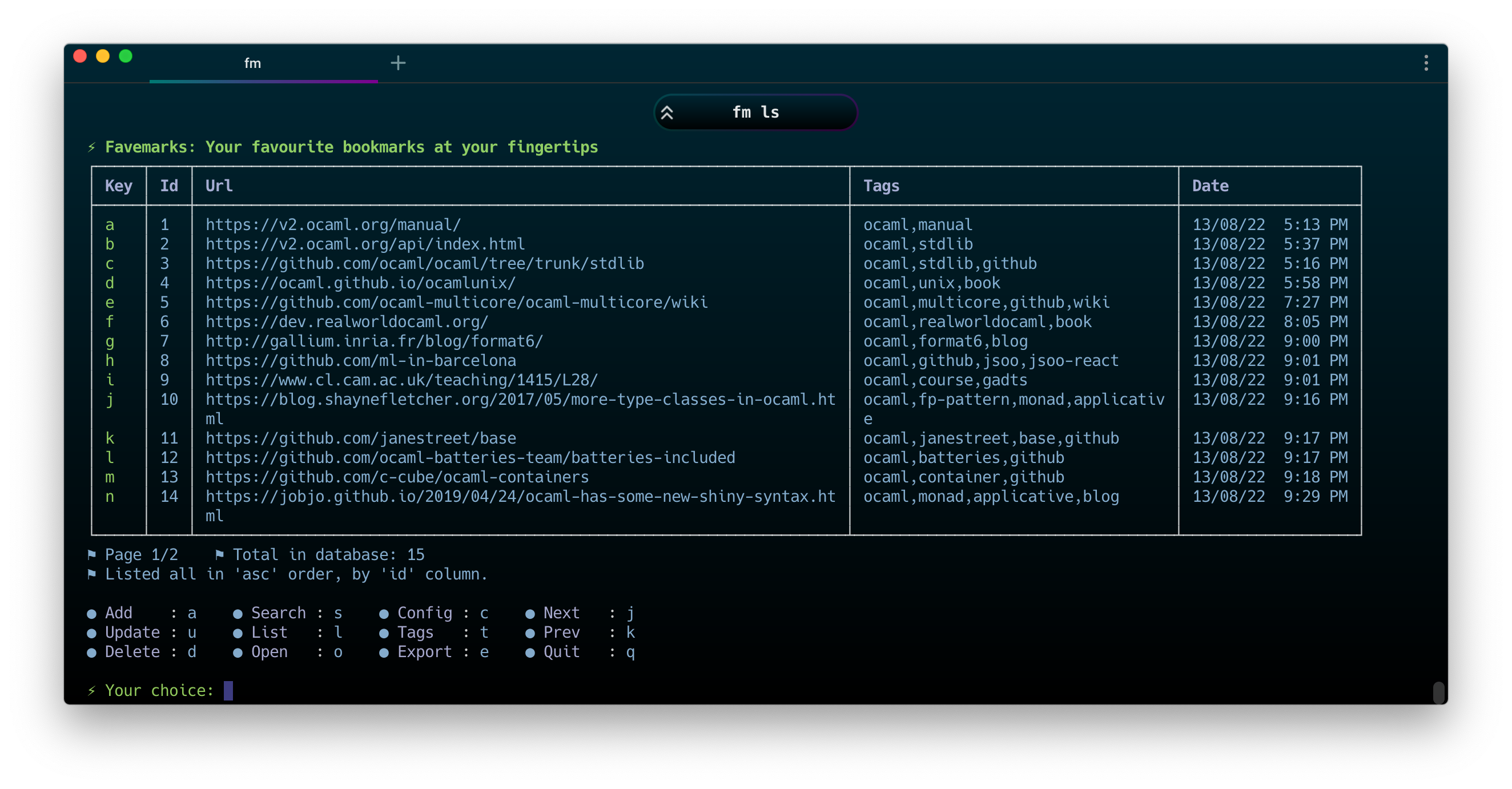This screenshot has width=1512, height=789.
Task: Click the yellow minimize window button
Action: tap(103, 57)
